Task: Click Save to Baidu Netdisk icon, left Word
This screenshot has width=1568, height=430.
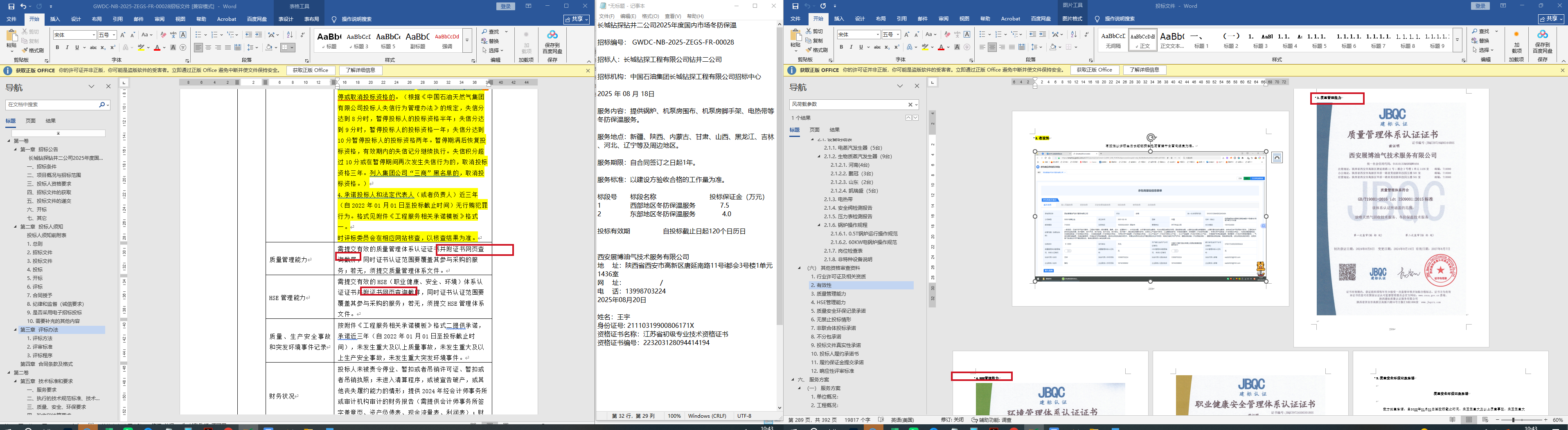Action: coord(552,41)
